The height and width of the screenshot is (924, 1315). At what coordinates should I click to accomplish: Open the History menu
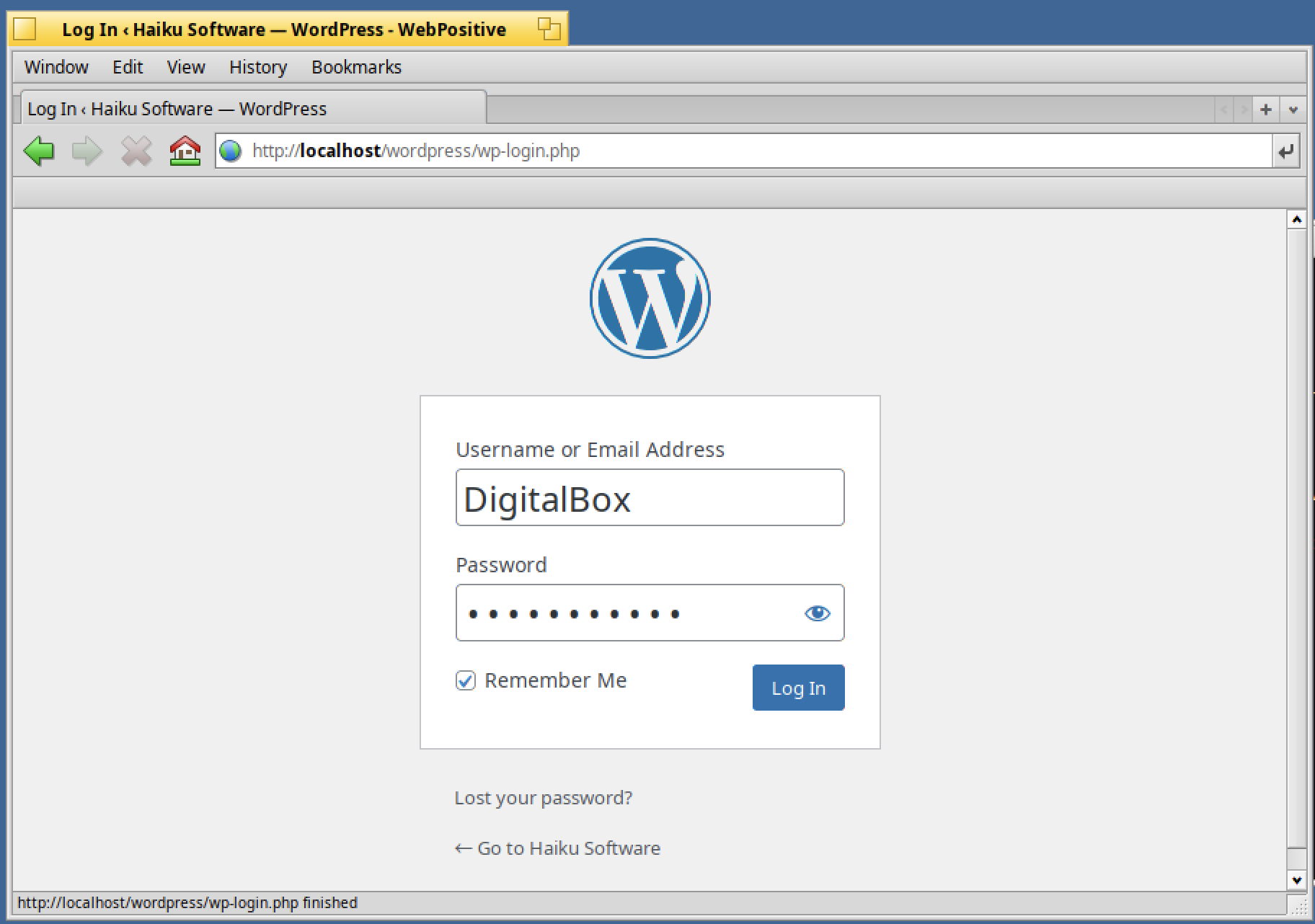258,67
